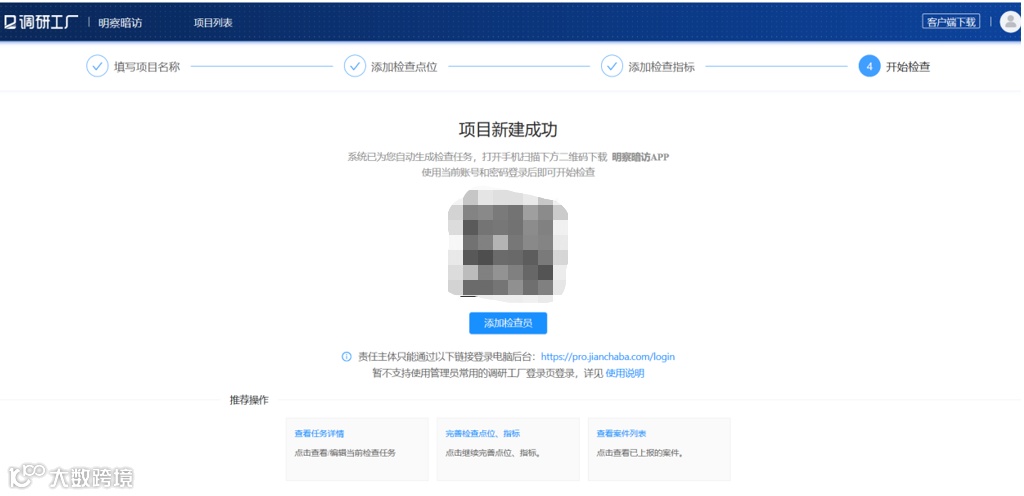Click the 添加检查指标 step label
Screen dimensions: 1024x496
(662, 67)
